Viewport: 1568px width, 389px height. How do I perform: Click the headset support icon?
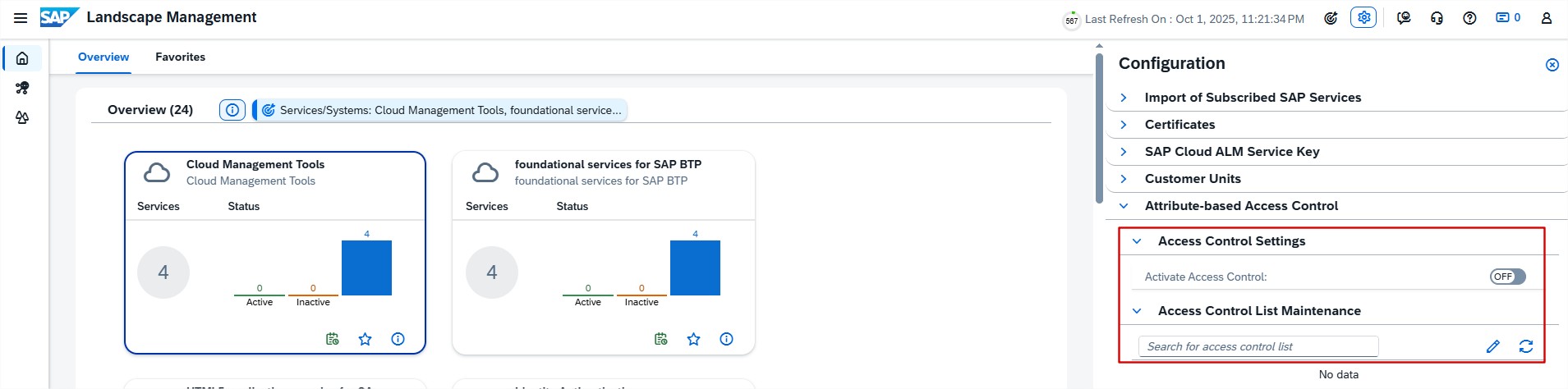tap(1437, 17)
